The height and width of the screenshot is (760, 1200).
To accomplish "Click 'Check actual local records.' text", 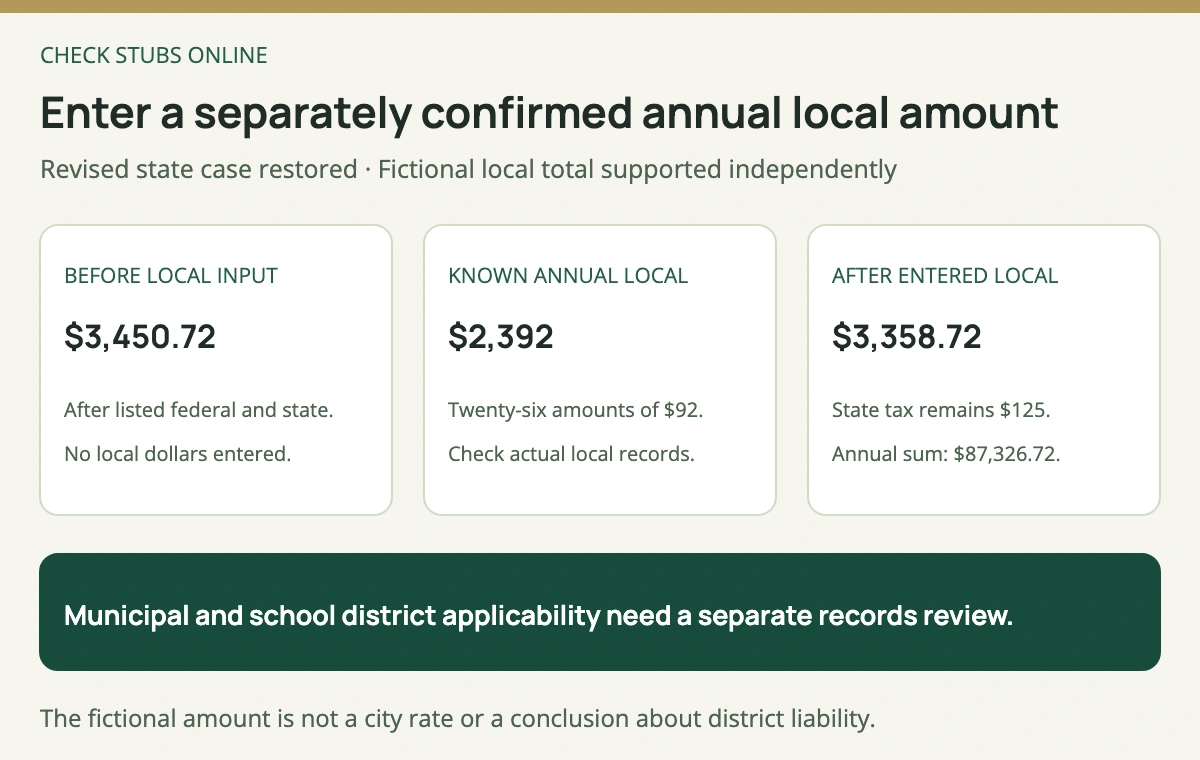I will point(571,454).
